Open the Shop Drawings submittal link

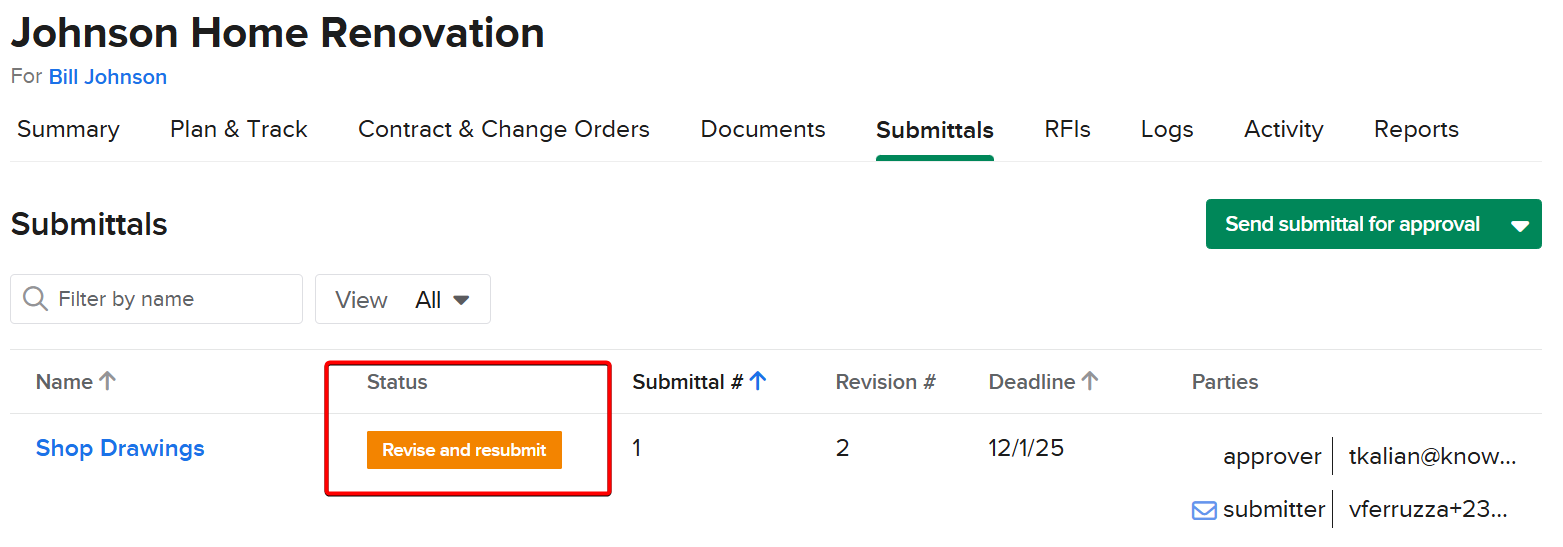coord(120,448)
